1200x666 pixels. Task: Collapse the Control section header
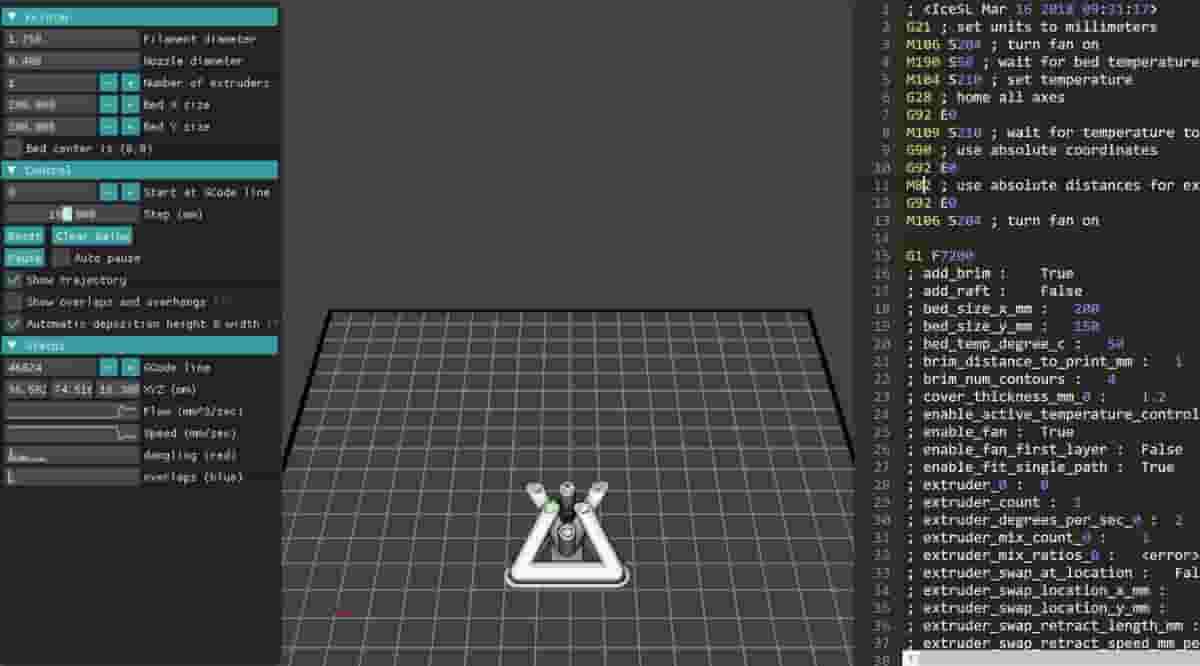click(x=12, y=170)
